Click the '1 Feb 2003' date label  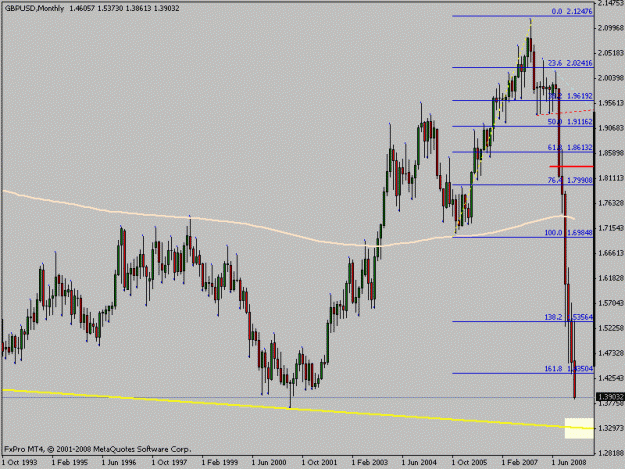[369, 463]
